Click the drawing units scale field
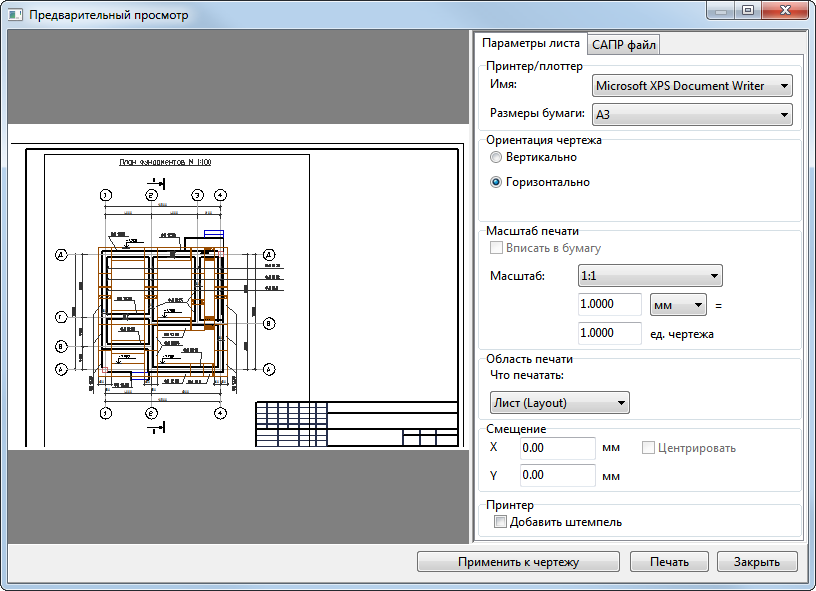This screenshot has width=816, height=591. (x=609, y=333)
